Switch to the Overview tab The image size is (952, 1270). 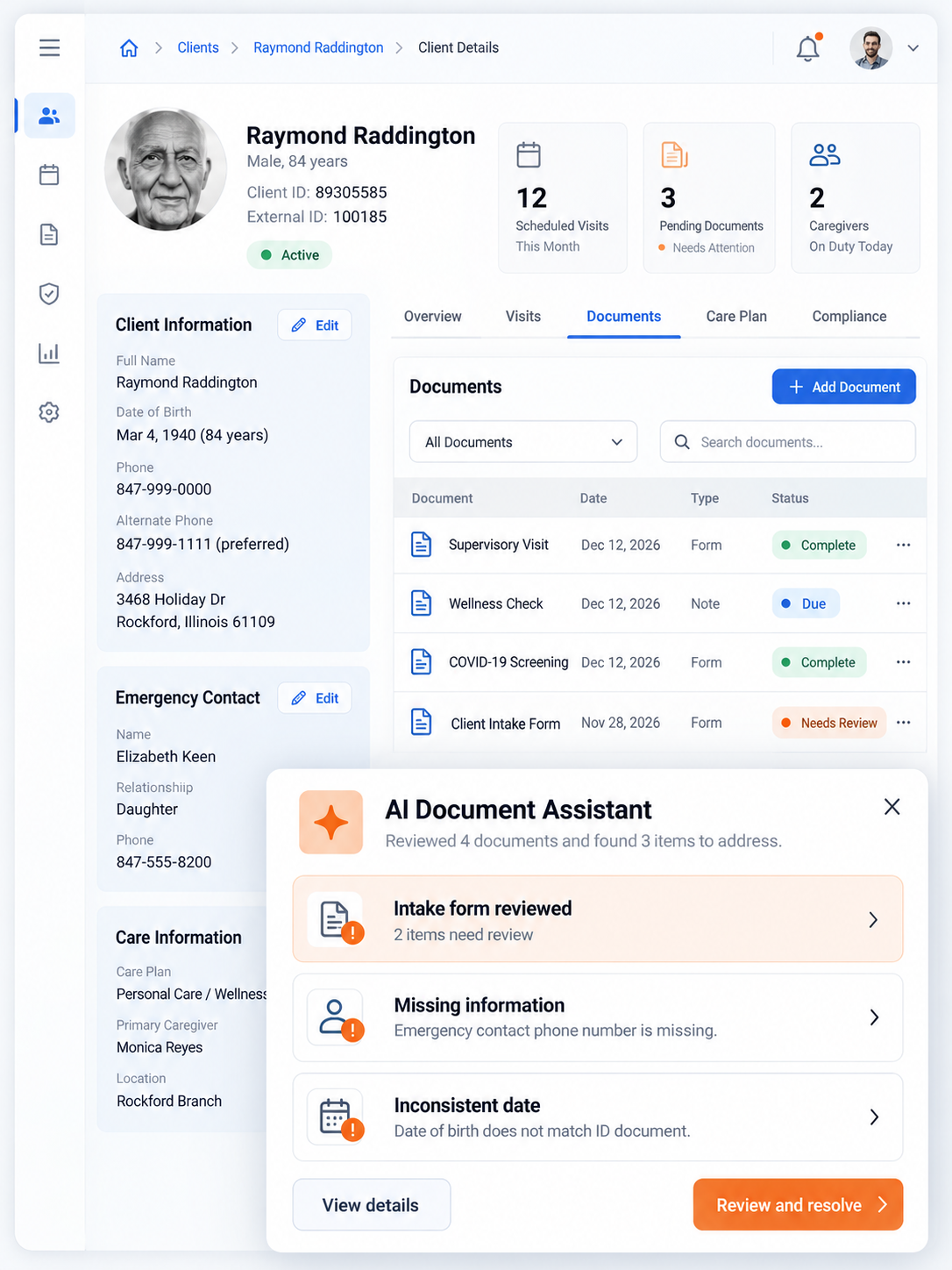[x=433, y=317]
